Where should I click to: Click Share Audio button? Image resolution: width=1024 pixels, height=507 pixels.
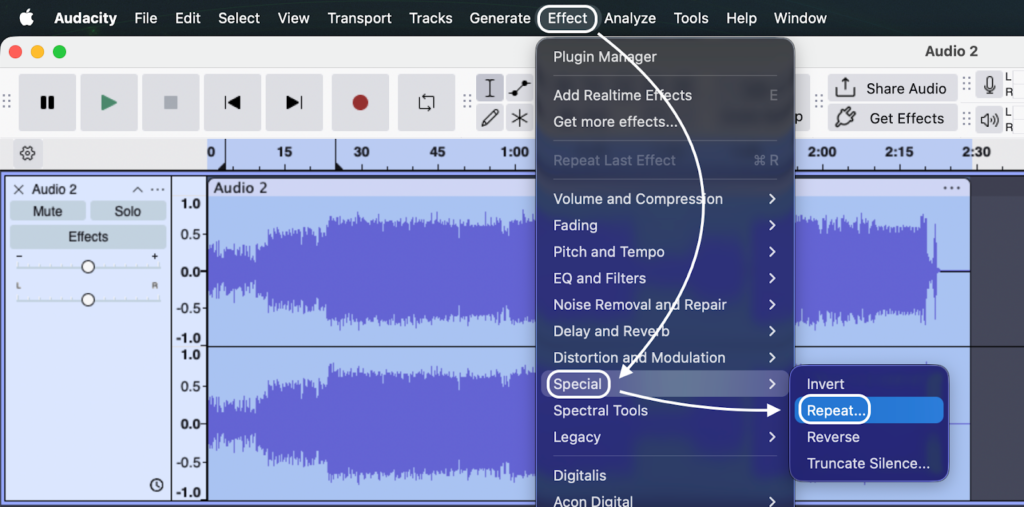click(x=892, y=88)
